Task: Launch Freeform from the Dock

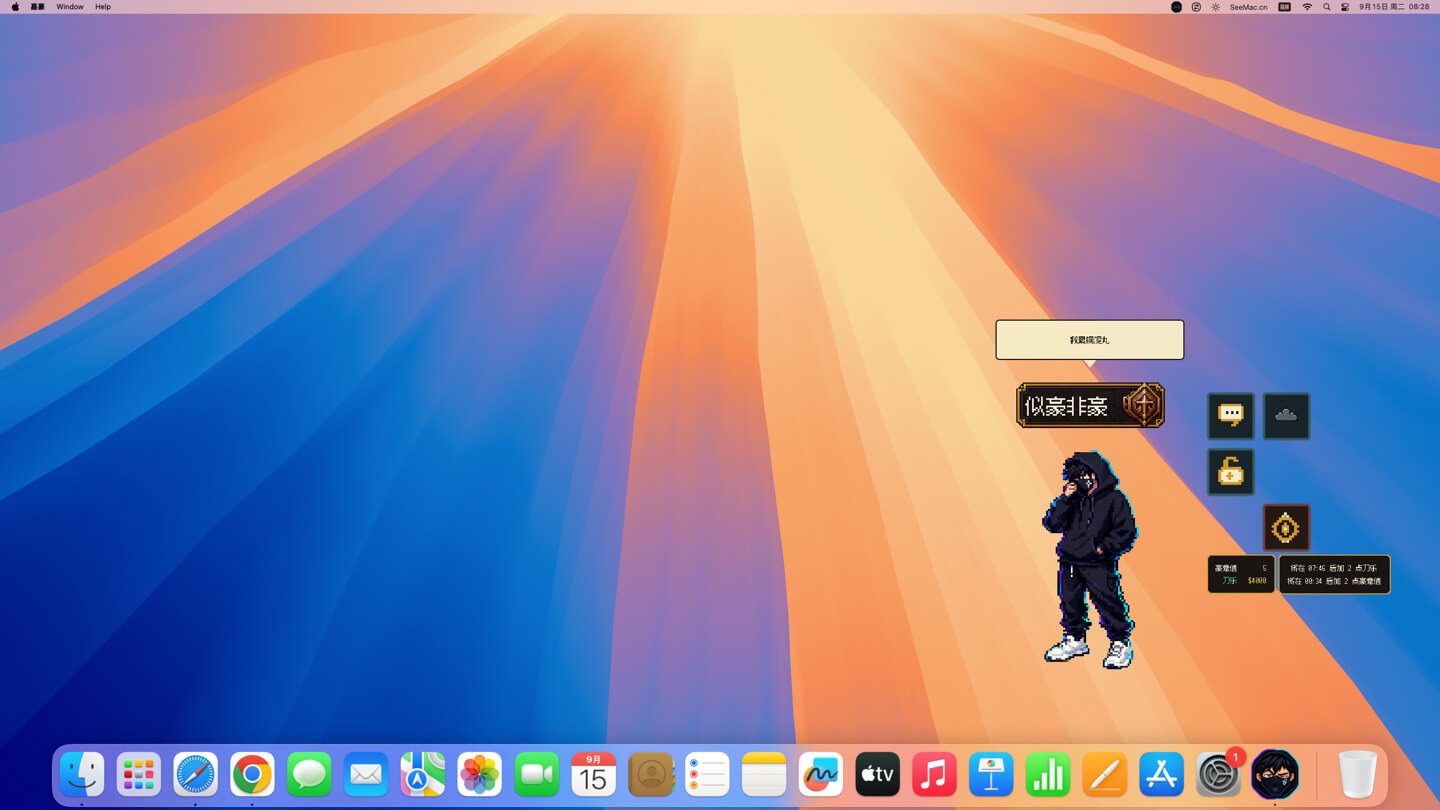Action: pos(821,775)
